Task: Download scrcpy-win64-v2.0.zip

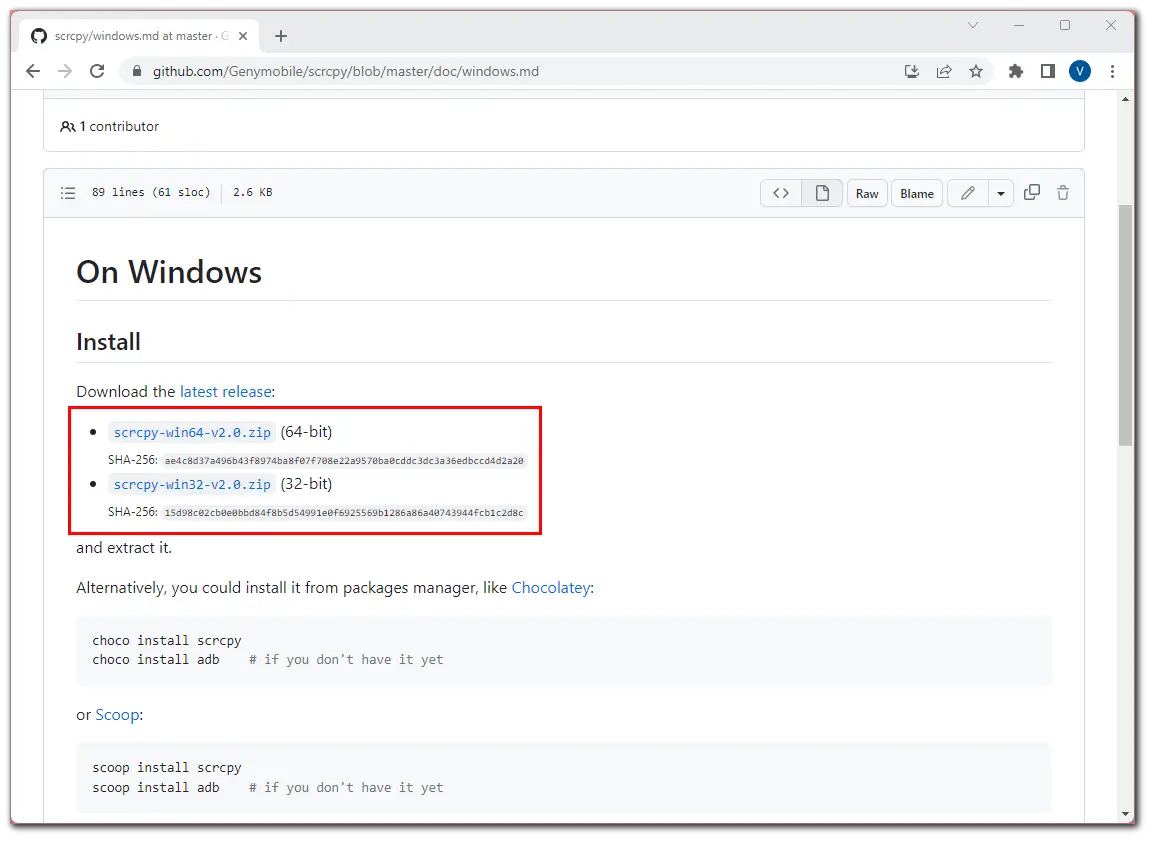Action: click(192, 432)
